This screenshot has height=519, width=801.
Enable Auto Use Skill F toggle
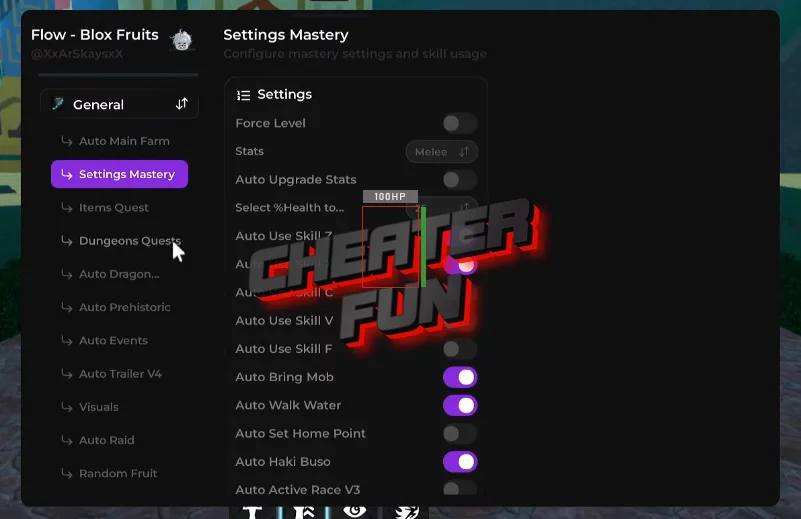[x=460, y=349]
